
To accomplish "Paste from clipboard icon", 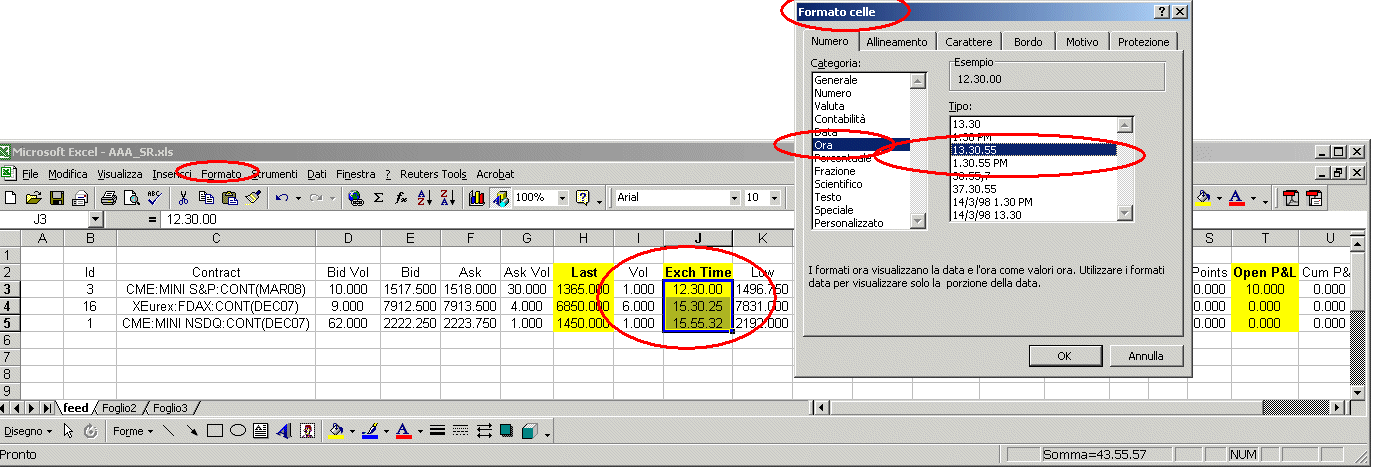I will [230, 198].
